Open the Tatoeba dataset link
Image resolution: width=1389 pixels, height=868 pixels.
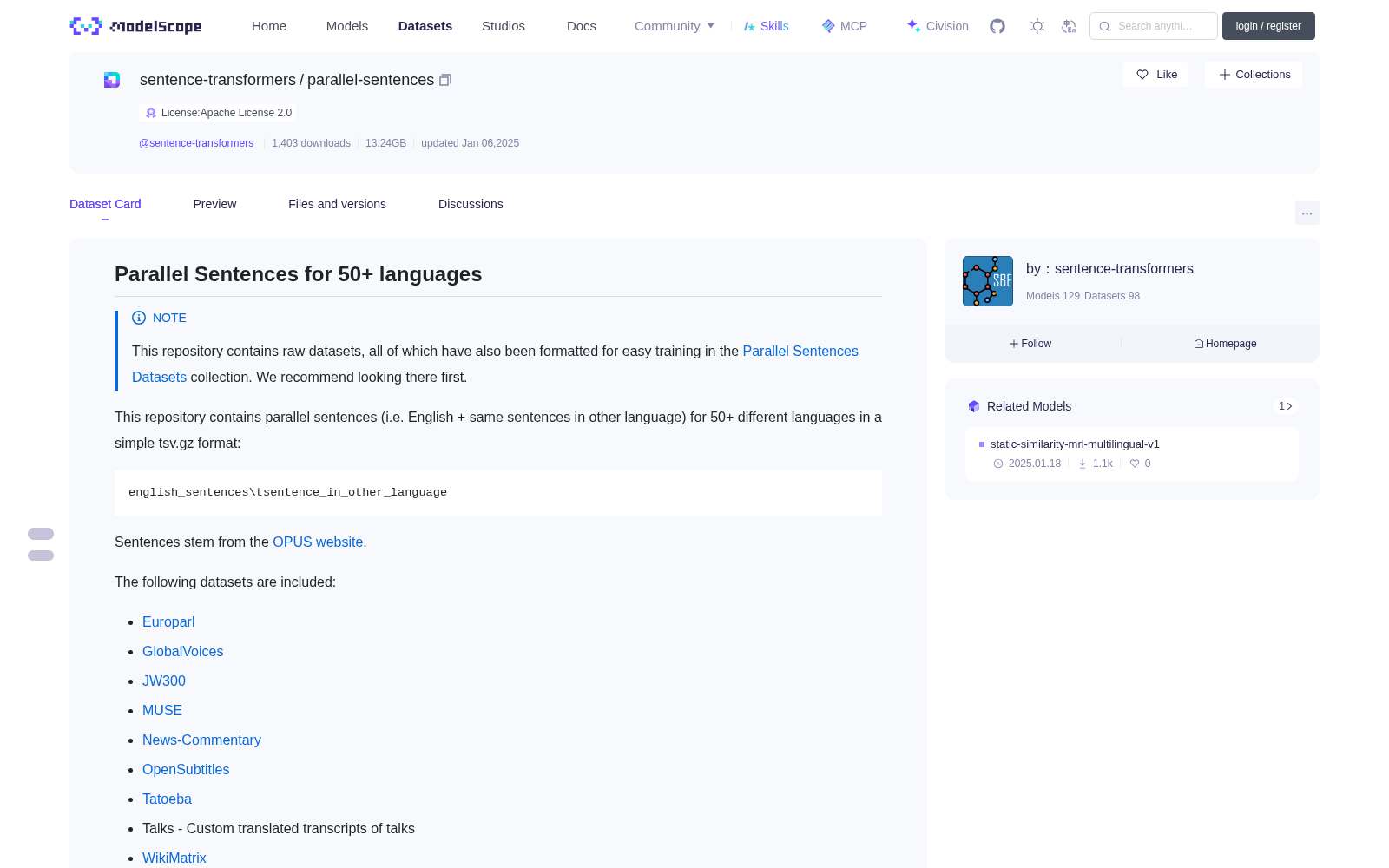click(167, 799)
